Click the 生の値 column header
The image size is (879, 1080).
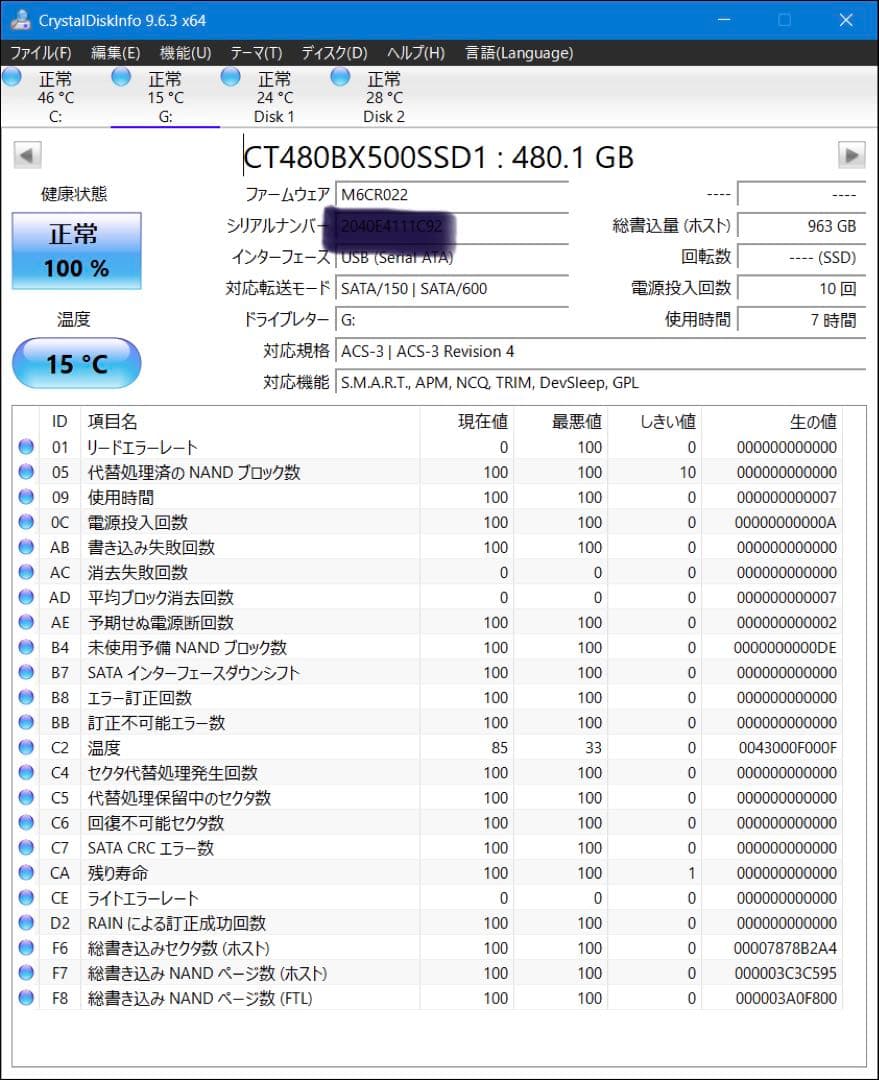772,422
